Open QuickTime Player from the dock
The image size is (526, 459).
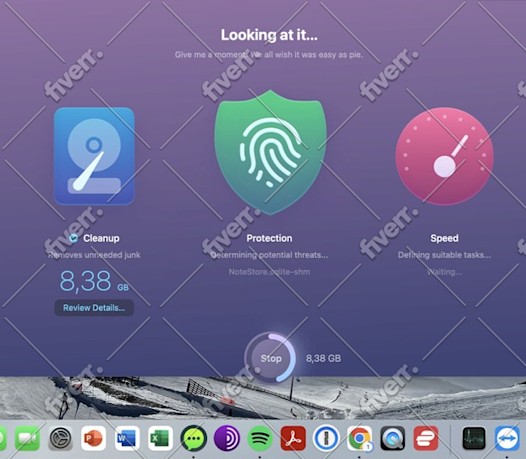[x=392, y=438]
